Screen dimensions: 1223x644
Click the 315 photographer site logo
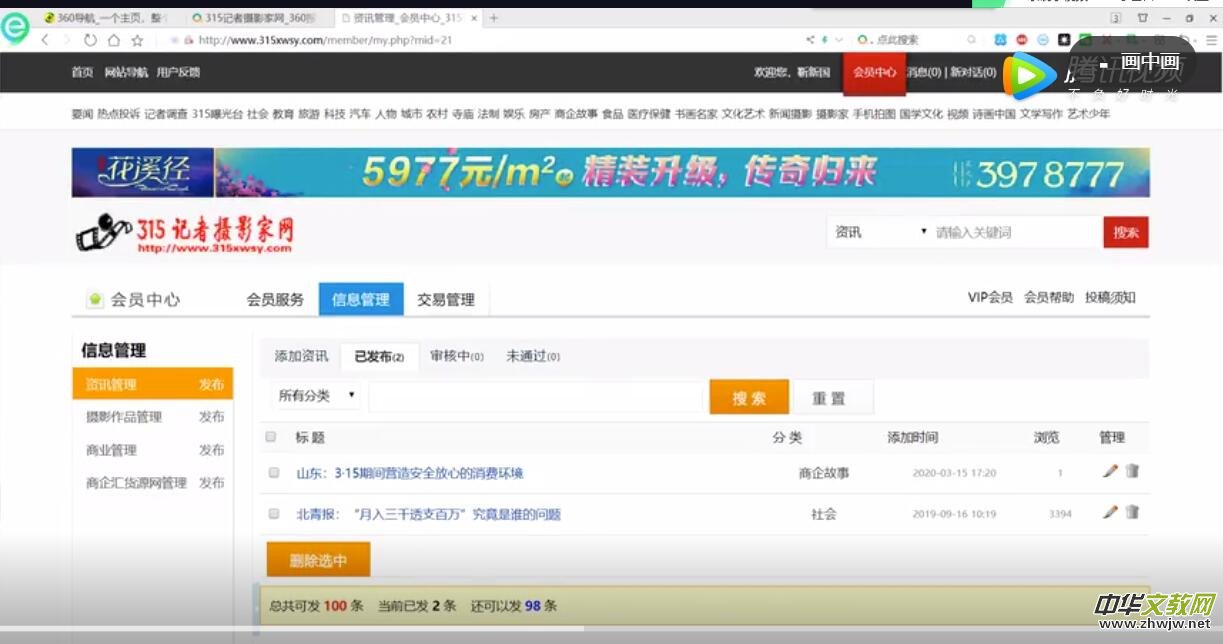[185, 232]
